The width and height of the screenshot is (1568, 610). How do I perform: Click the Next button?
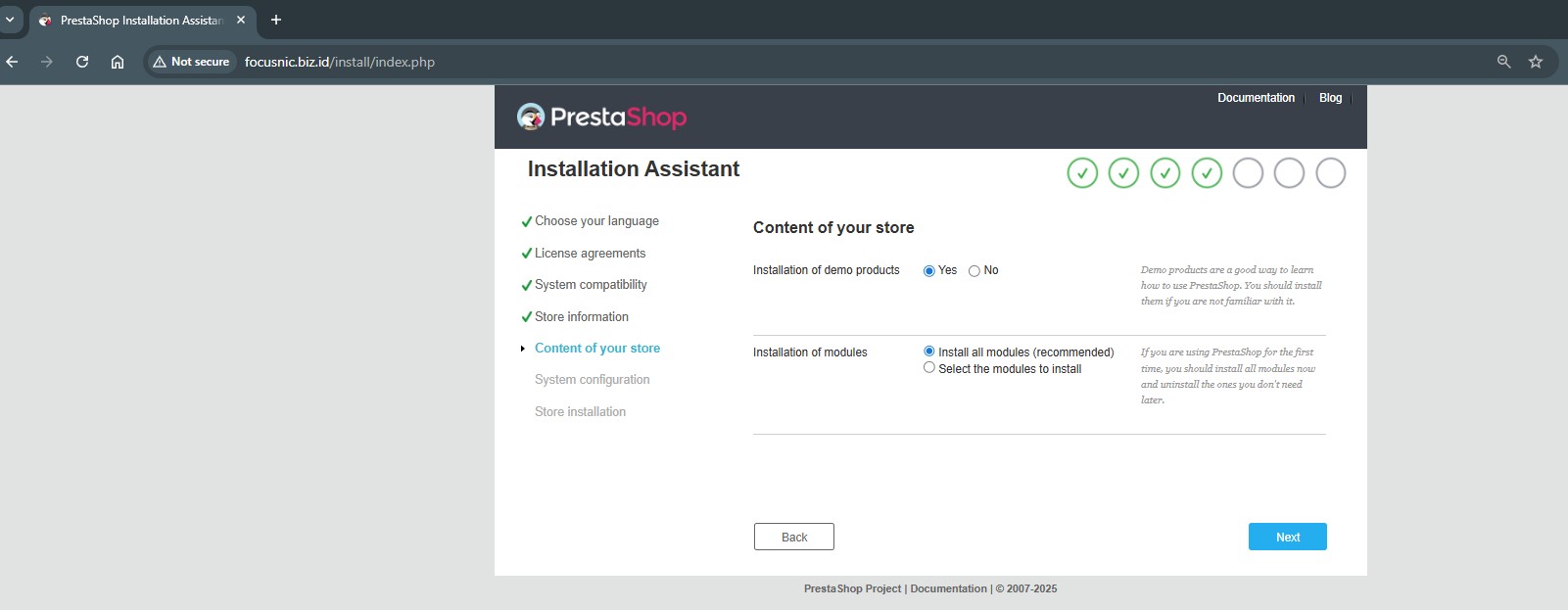[x=1287, y=537]
